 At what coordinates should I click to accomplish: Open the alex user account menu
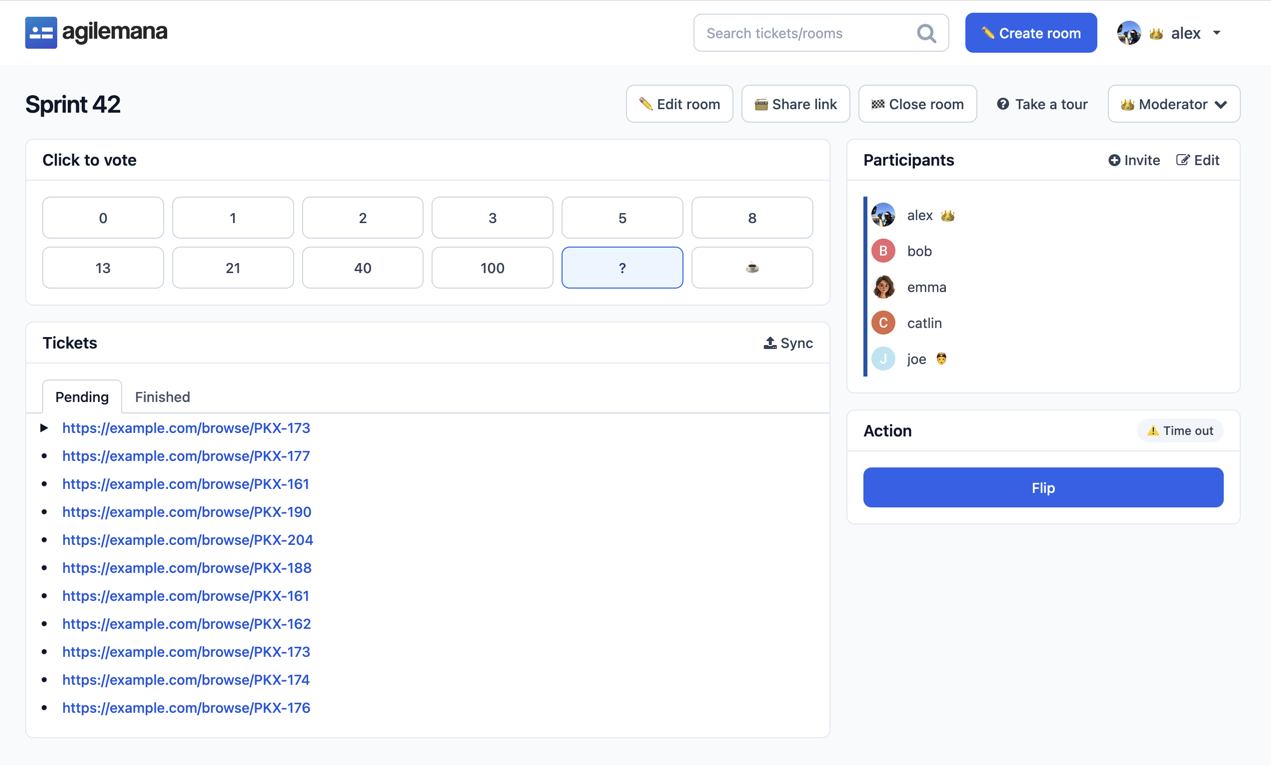[1170, 33]
